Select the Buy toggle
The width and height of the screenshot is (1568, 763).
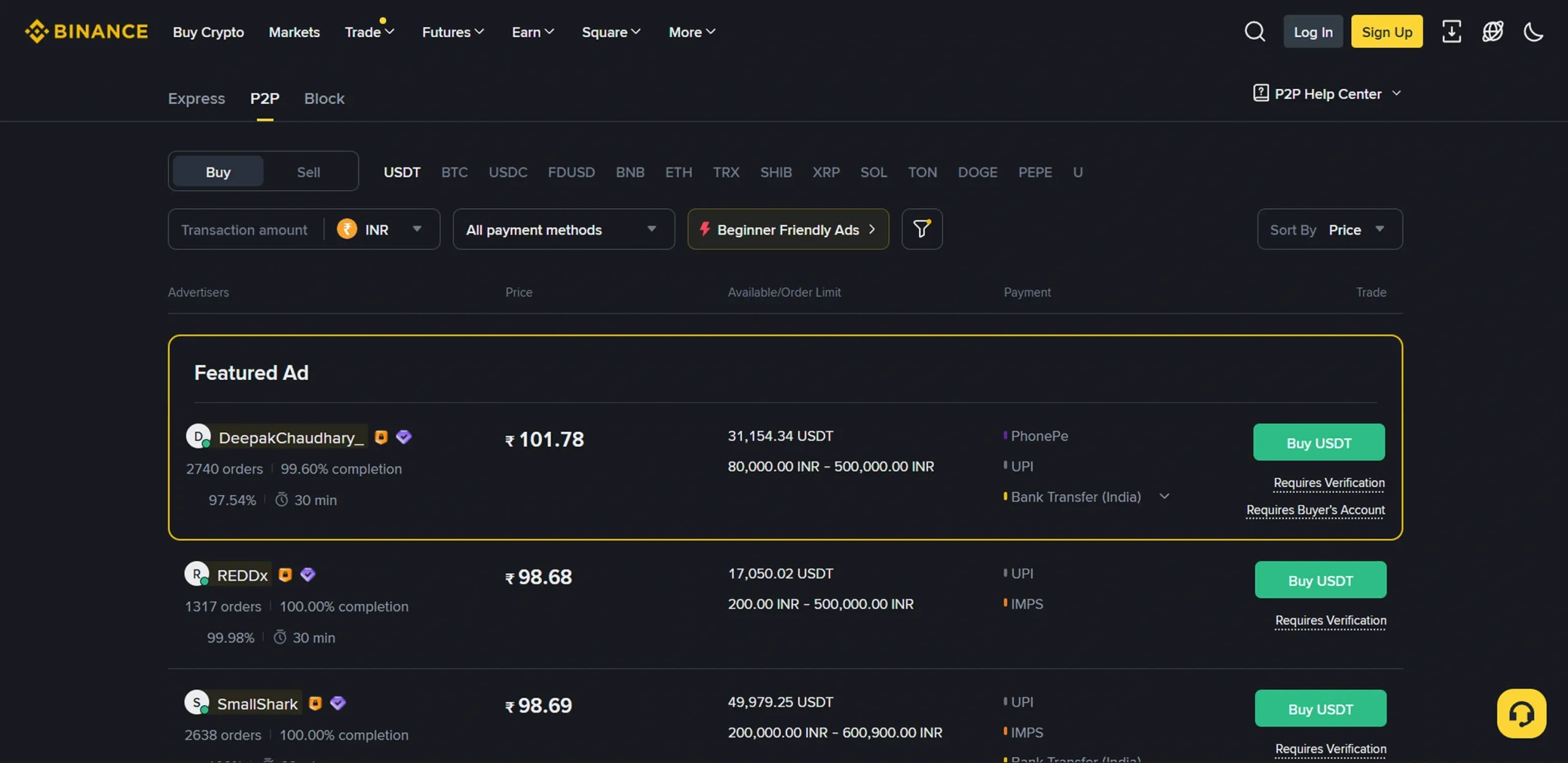coord(218,171)
